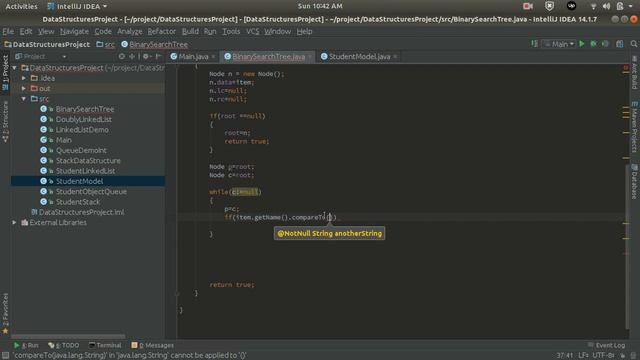Expand the .idea folder
The width and height of the screenshot is (640, 360).
click(x=24, y=78)
